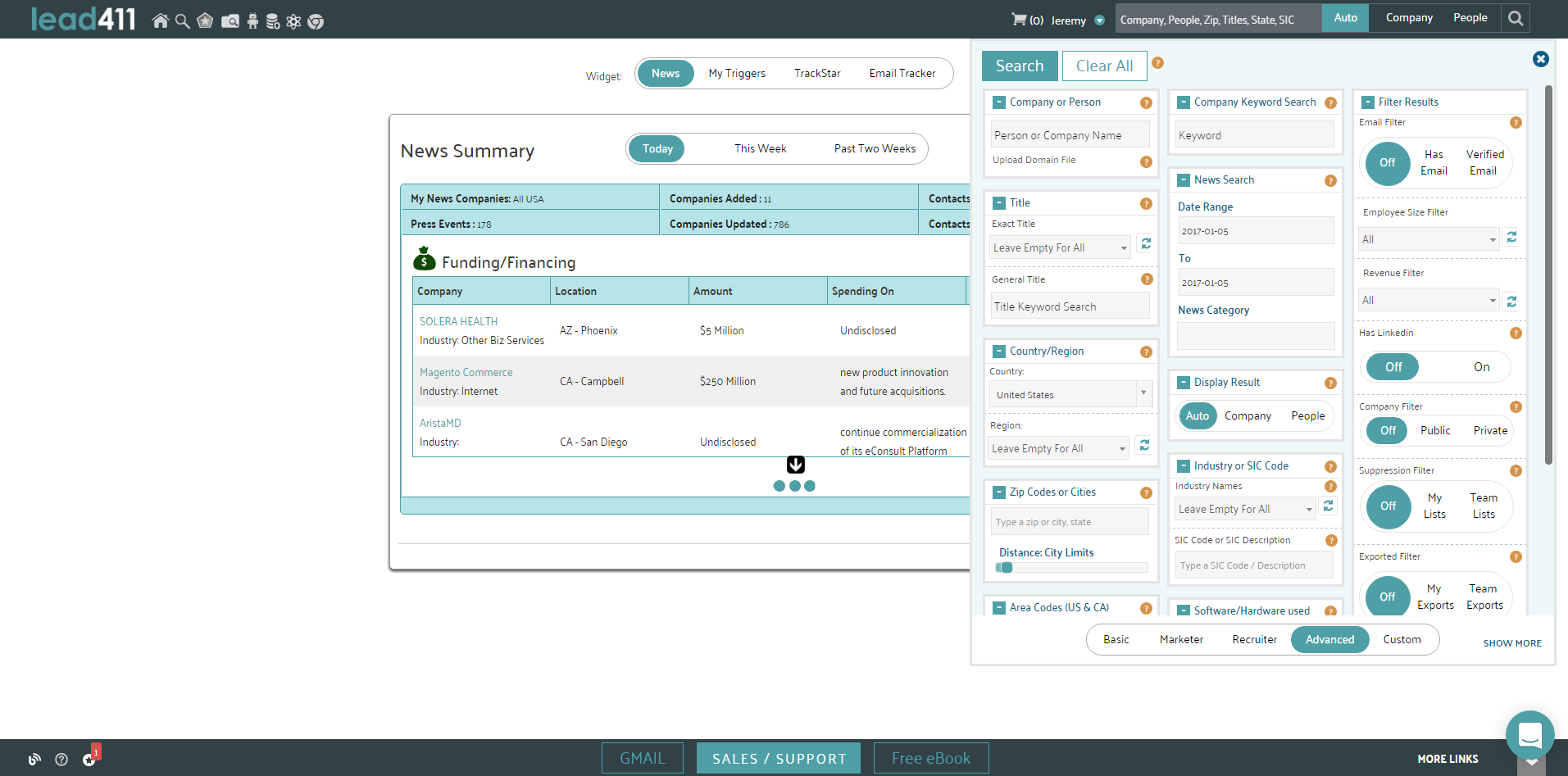The image size is (1568, 776).
Task: Collapse the Company or Person section
Action: pyautogui.click(x=999, y=102)
